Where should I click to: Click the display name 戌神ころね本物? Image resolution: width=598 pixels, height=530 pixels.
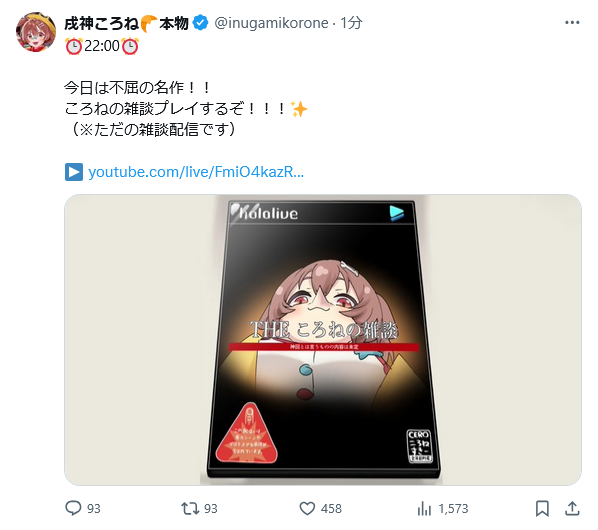127,23
